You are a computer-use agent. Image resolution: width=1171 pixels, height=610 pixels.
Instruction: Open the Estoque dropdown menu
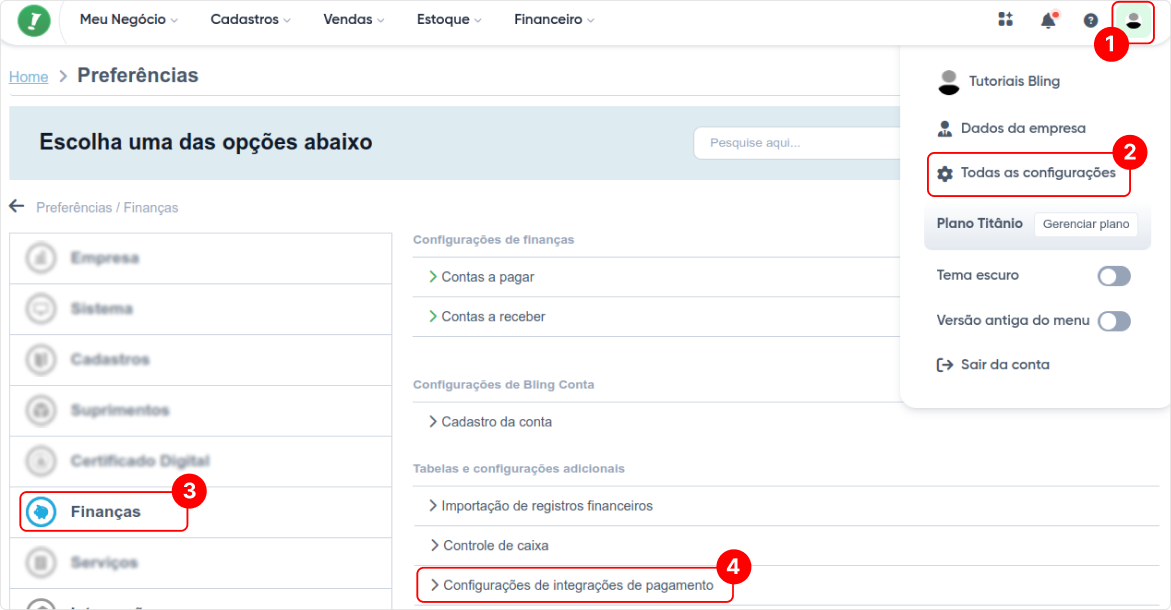pos(449,19)
